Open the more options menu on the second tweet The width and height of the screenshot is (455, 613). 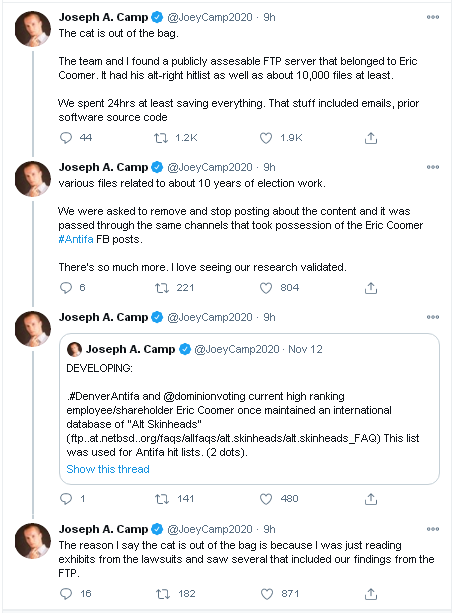433,167
